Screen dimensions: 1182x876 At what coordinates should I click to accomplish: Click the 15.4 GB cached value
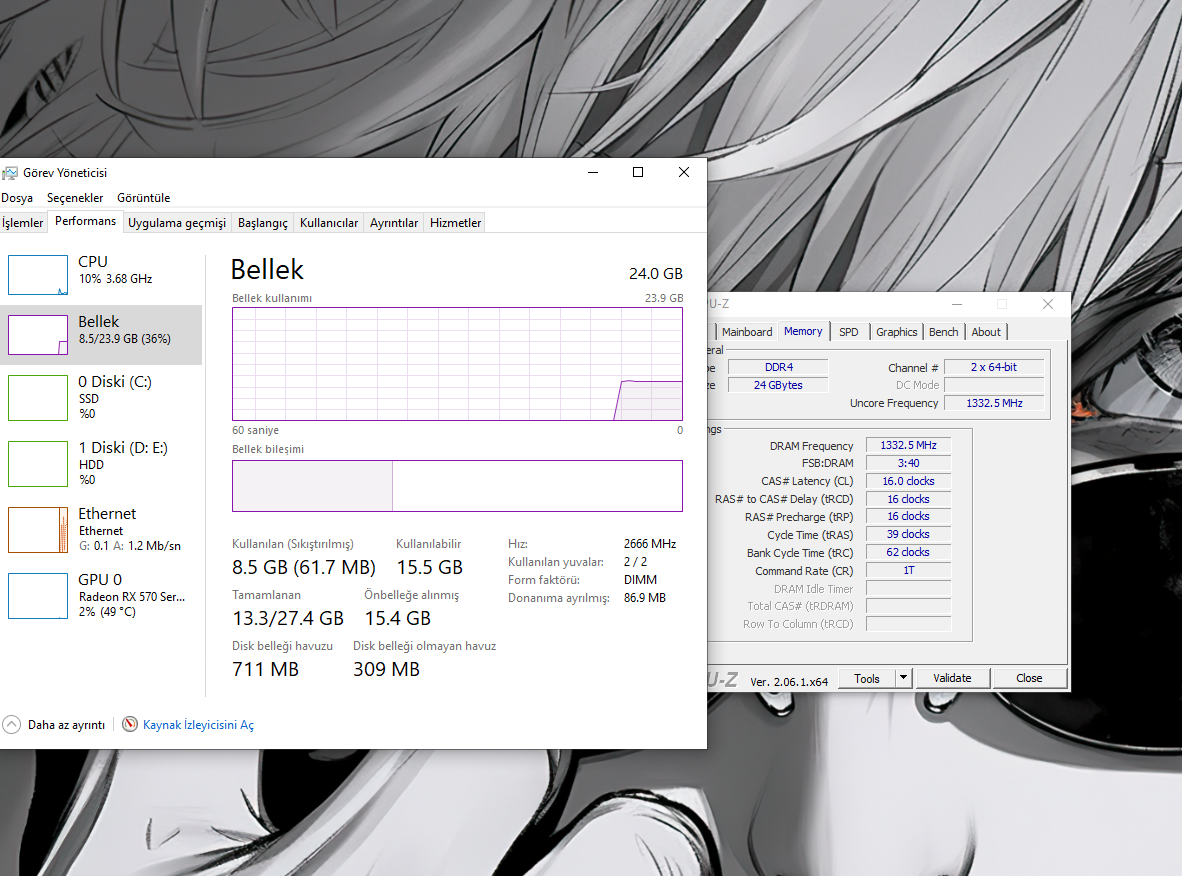click(398, 618)
